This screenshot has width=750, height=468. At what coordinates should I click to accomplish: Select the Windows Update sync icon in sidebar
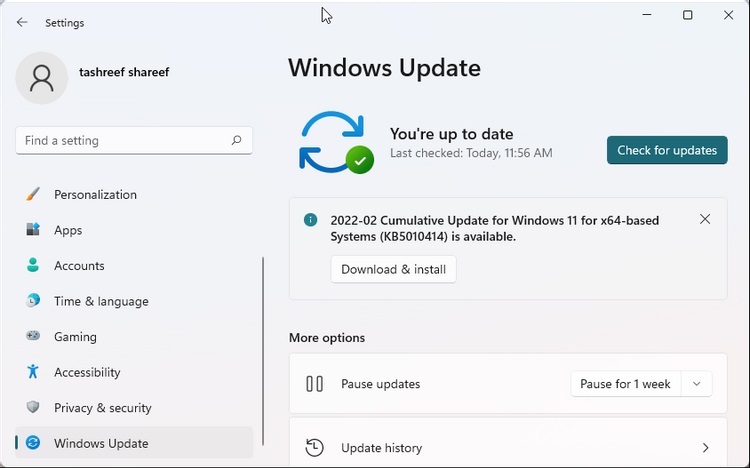(33, 443)
